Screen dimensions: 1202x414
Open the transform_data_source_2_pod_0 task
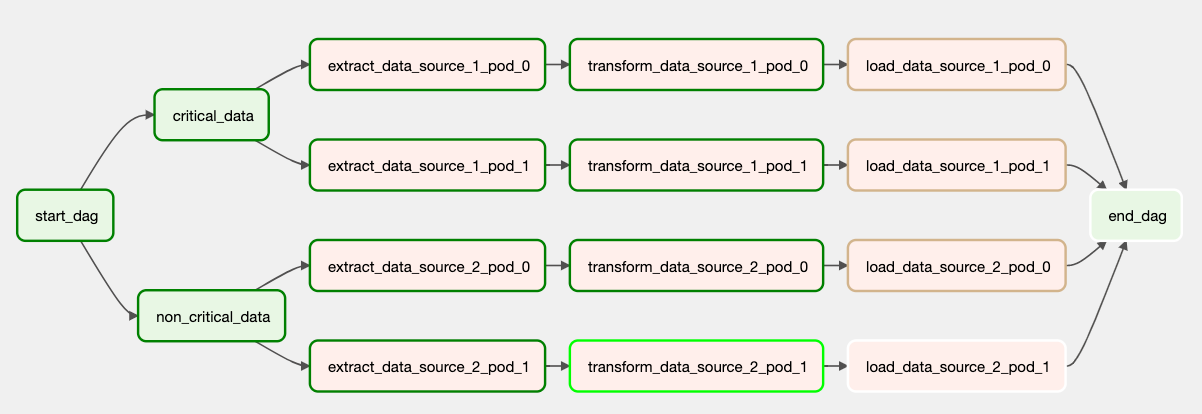coord(696,266)
